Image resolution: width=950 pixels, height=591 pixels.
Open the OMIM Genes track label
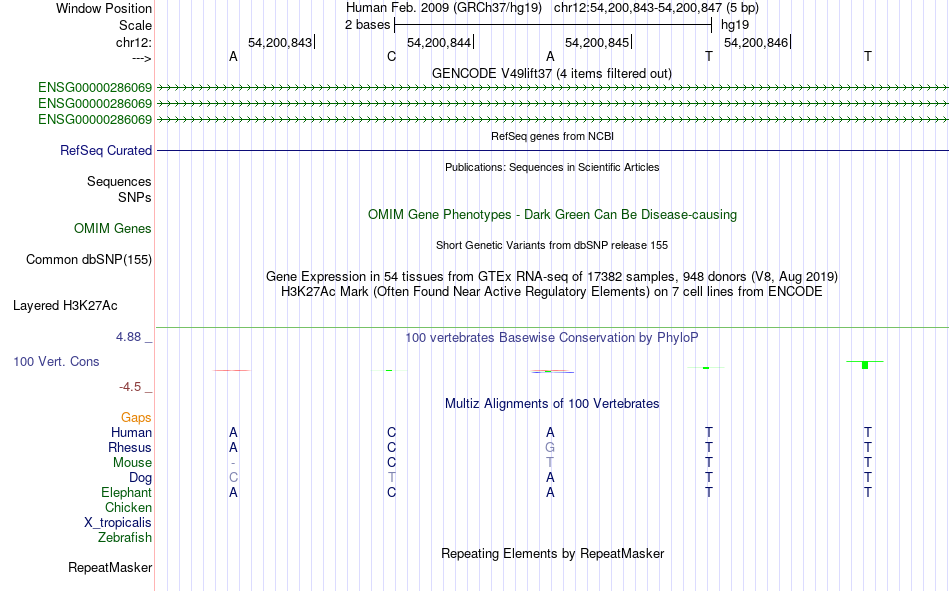(x=112, y=229)
